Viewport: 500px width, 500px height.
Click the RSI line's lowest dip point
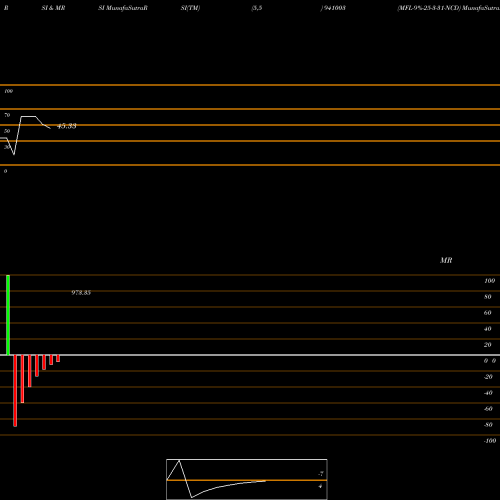point(14,154)
